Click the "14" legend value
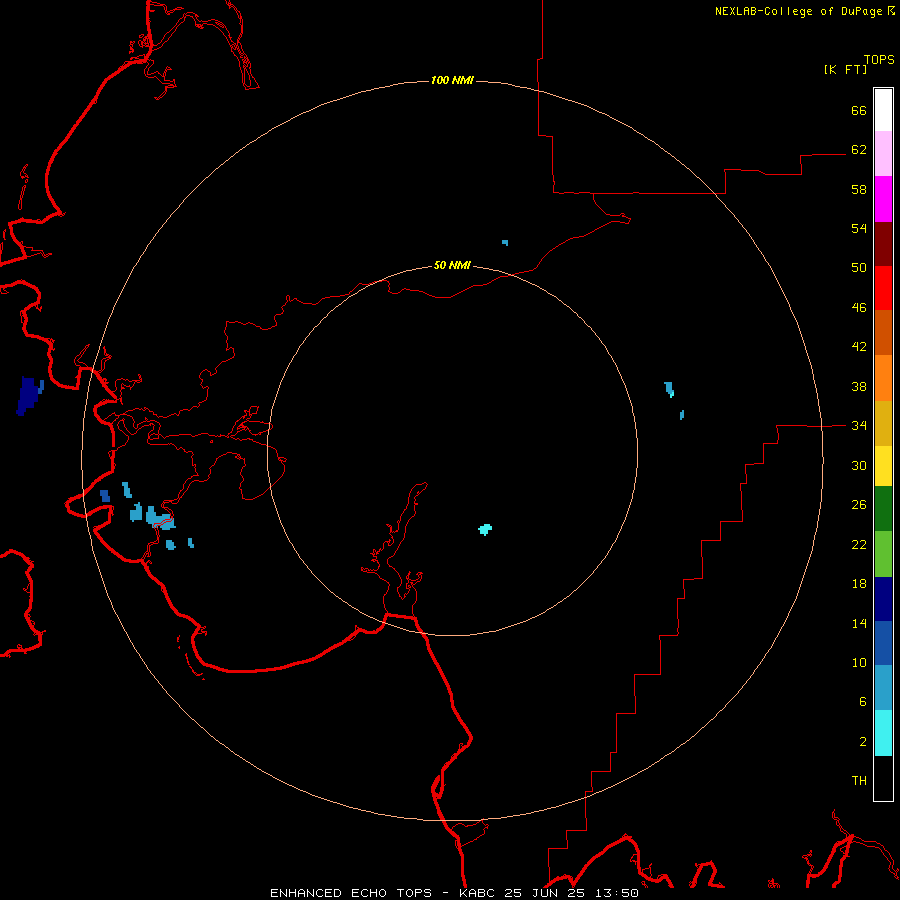 (859, 623)
